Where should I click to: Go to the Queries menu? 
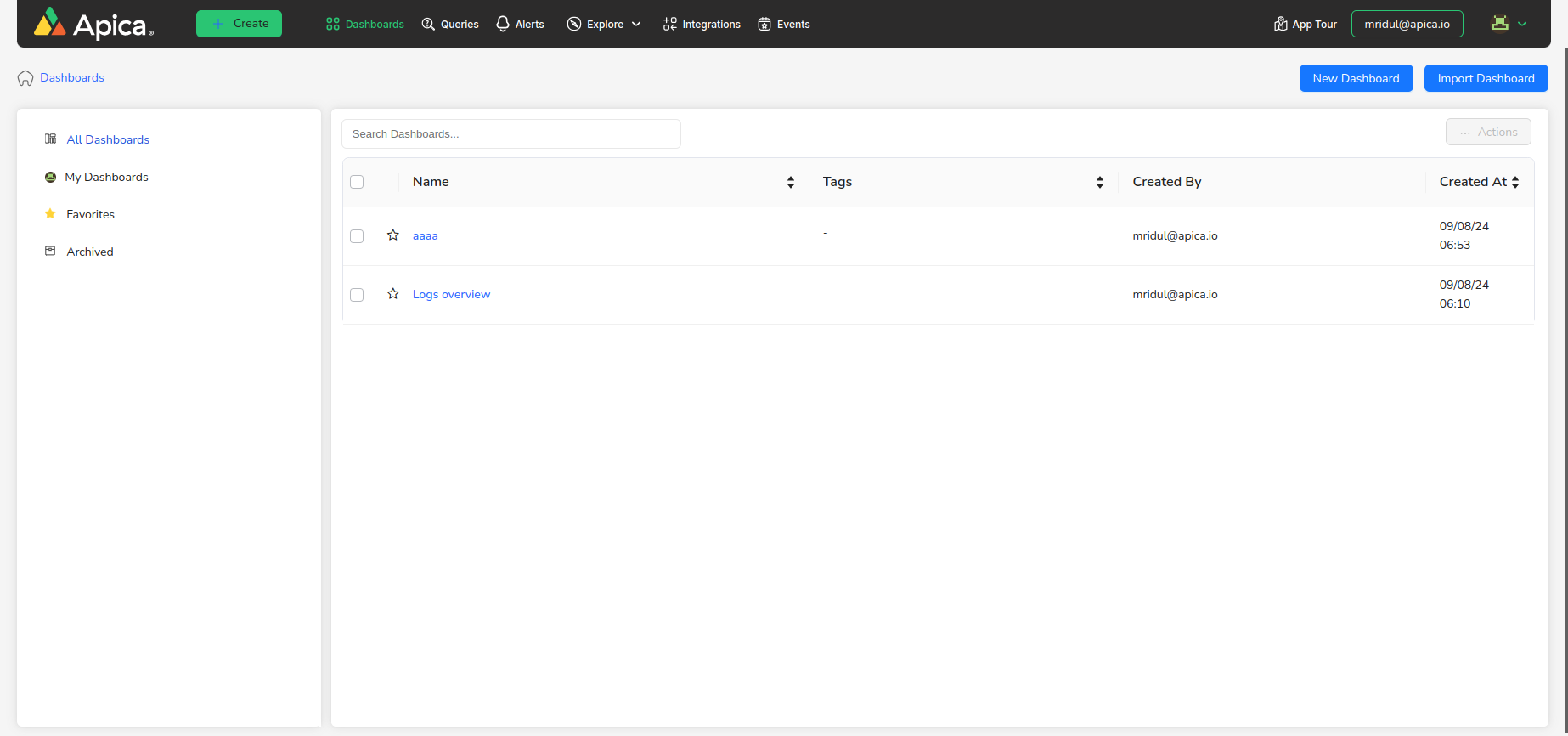click(x=450, y=24)
